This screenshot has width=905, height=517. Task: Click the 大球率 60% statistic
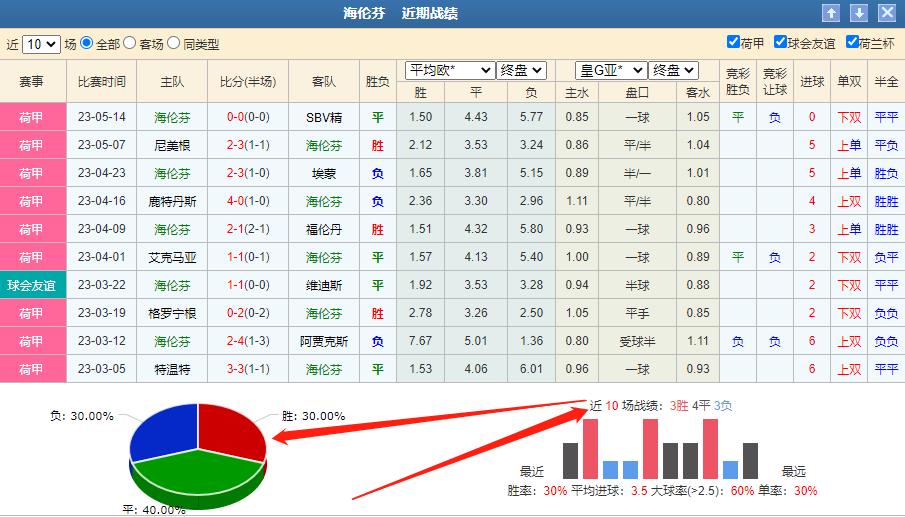pos(702,491)
